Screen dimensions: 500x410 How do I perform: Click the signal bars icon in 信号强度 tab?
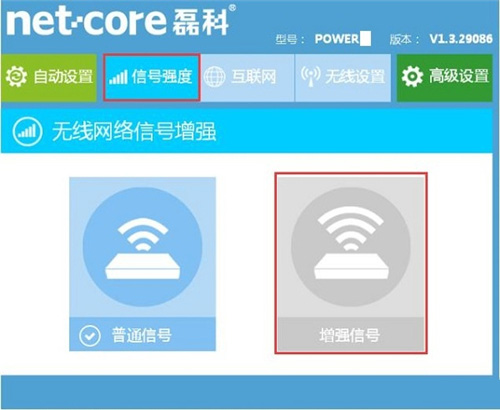coord(118,77)
